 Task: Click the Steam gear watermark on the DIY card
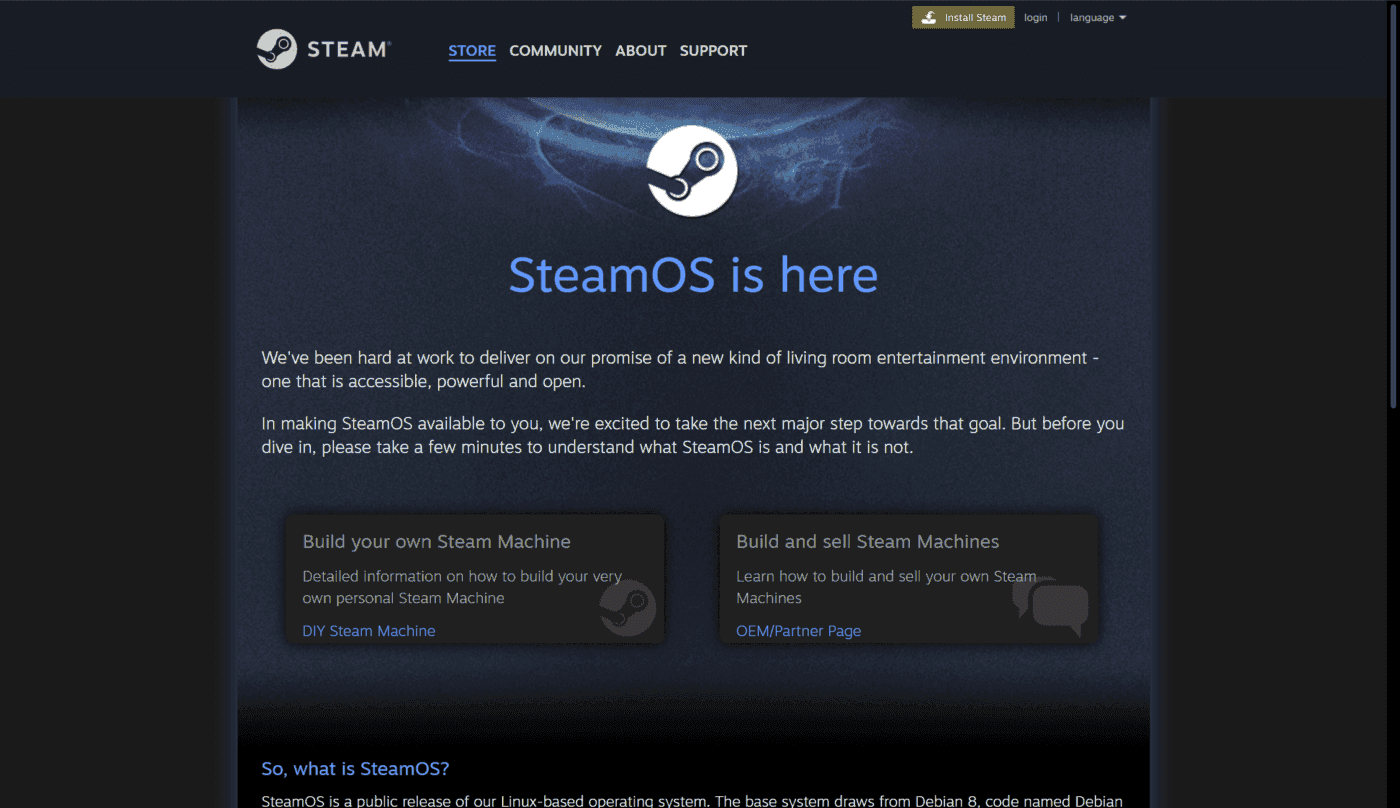627,607
